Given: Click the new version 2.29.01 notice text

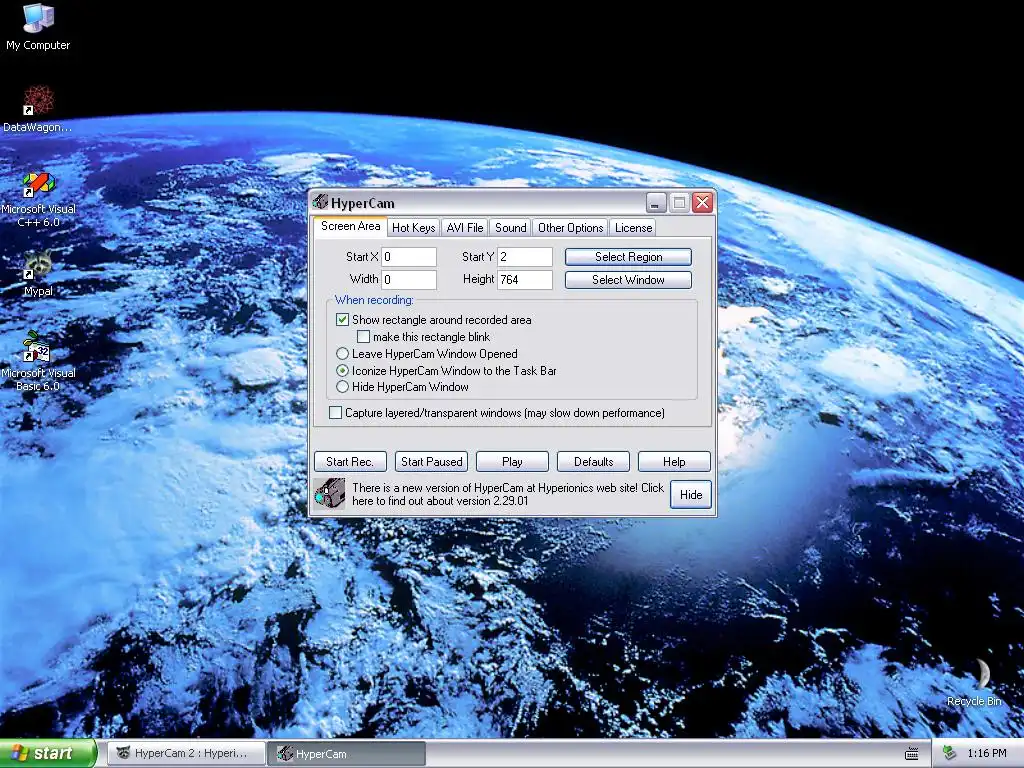Looking at the screenshot, I should click(507, 494).
